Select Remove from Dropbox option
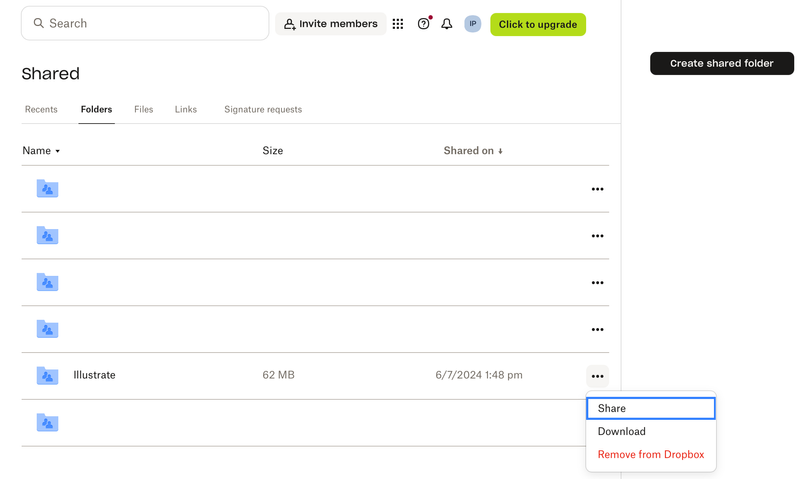This screenshot has height=479, width=800. point(650,454)
